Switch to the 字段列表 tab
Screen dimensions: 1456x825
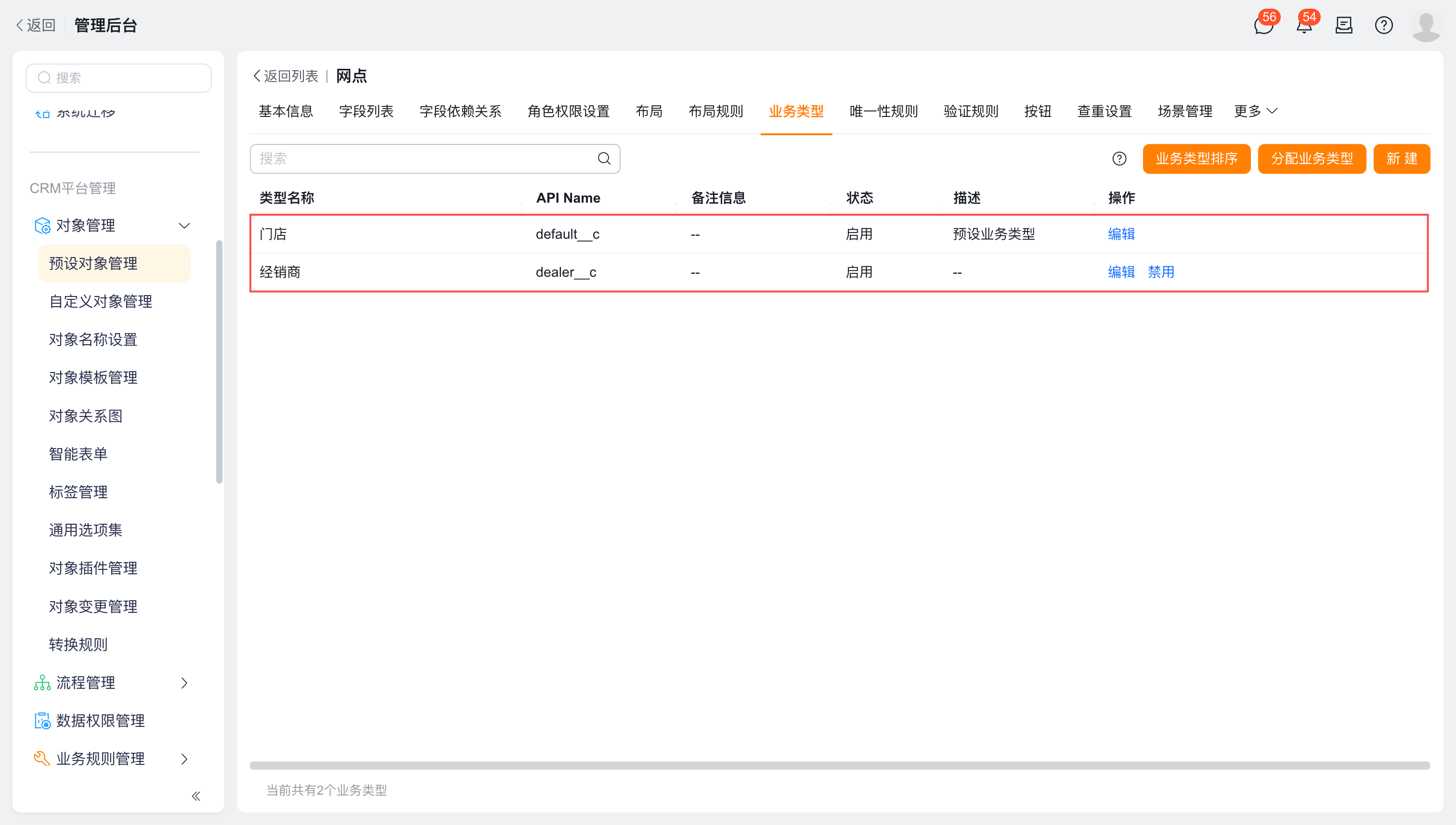[366, 111]
